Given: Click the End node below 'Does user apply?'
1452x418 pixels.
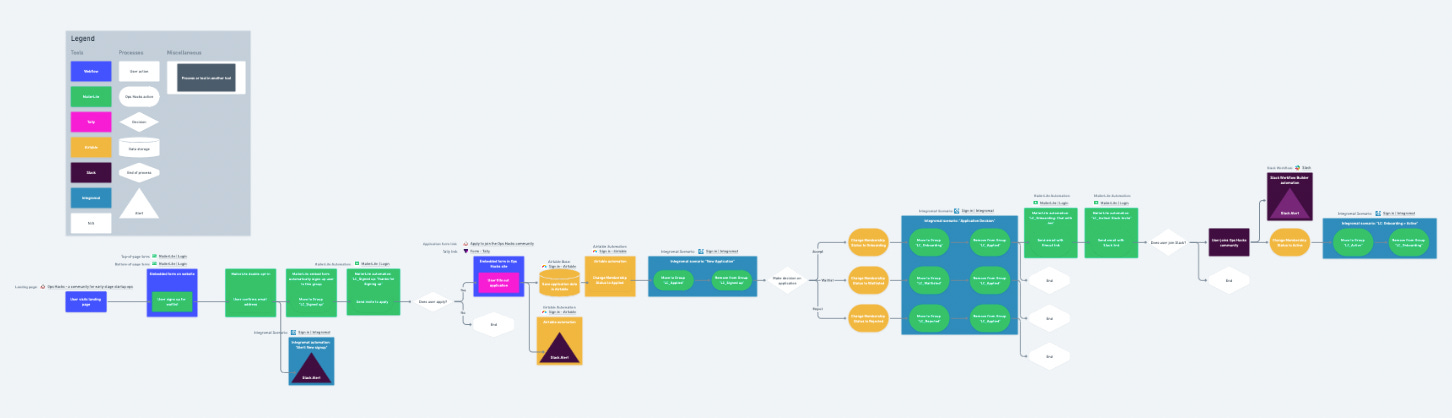Looking at the screenshot, I should coord(493,325).
